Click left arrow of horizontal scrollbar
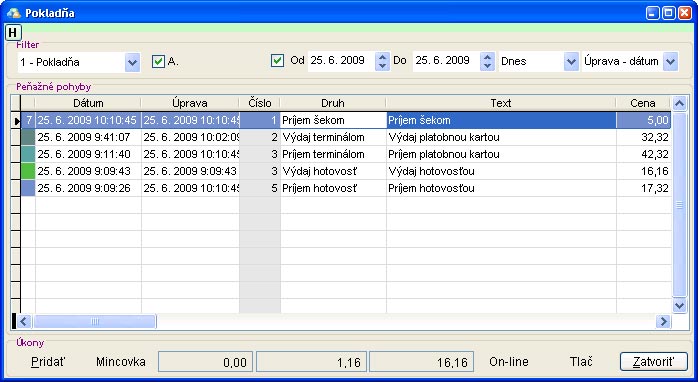The image size is (698, 382). 24,321
